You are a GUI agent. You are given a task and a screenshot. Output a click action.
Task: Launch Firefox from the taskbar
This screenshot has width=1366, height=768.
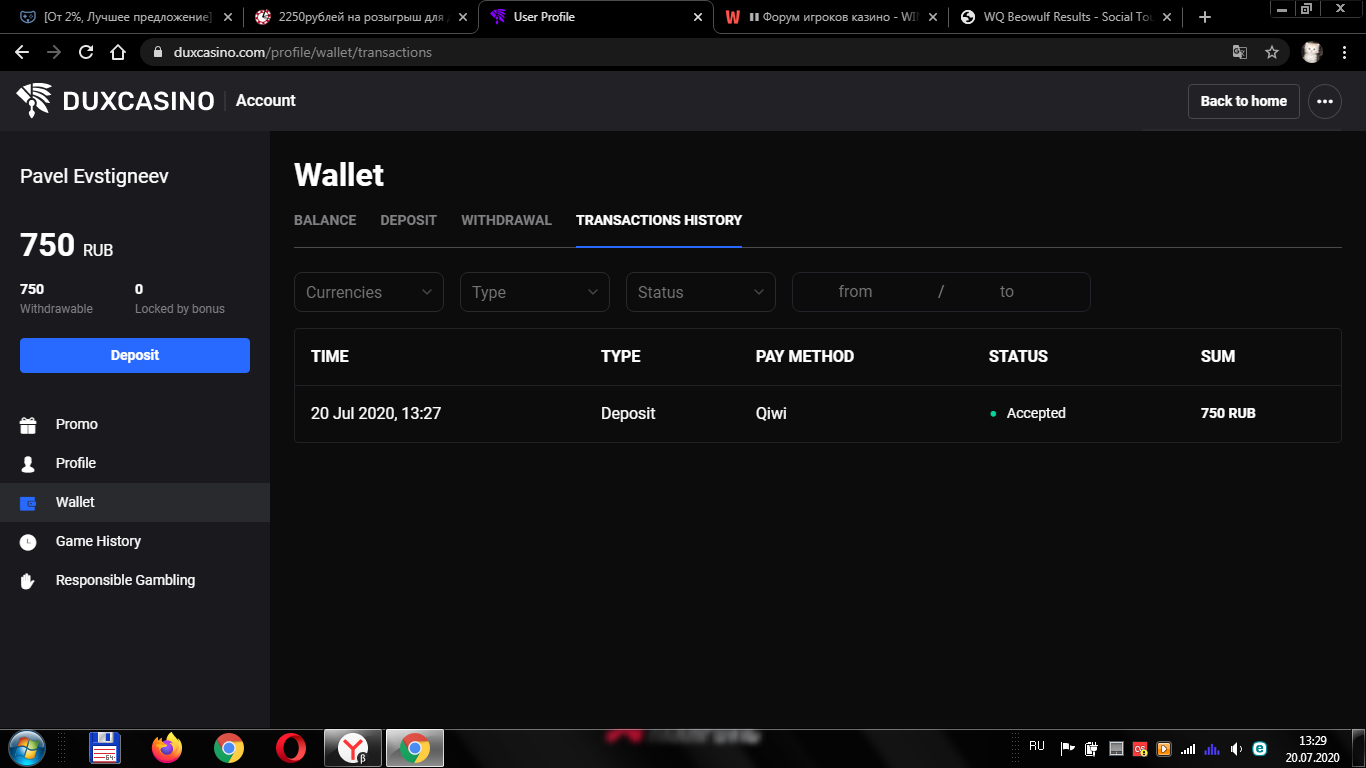tap(167, 748)
